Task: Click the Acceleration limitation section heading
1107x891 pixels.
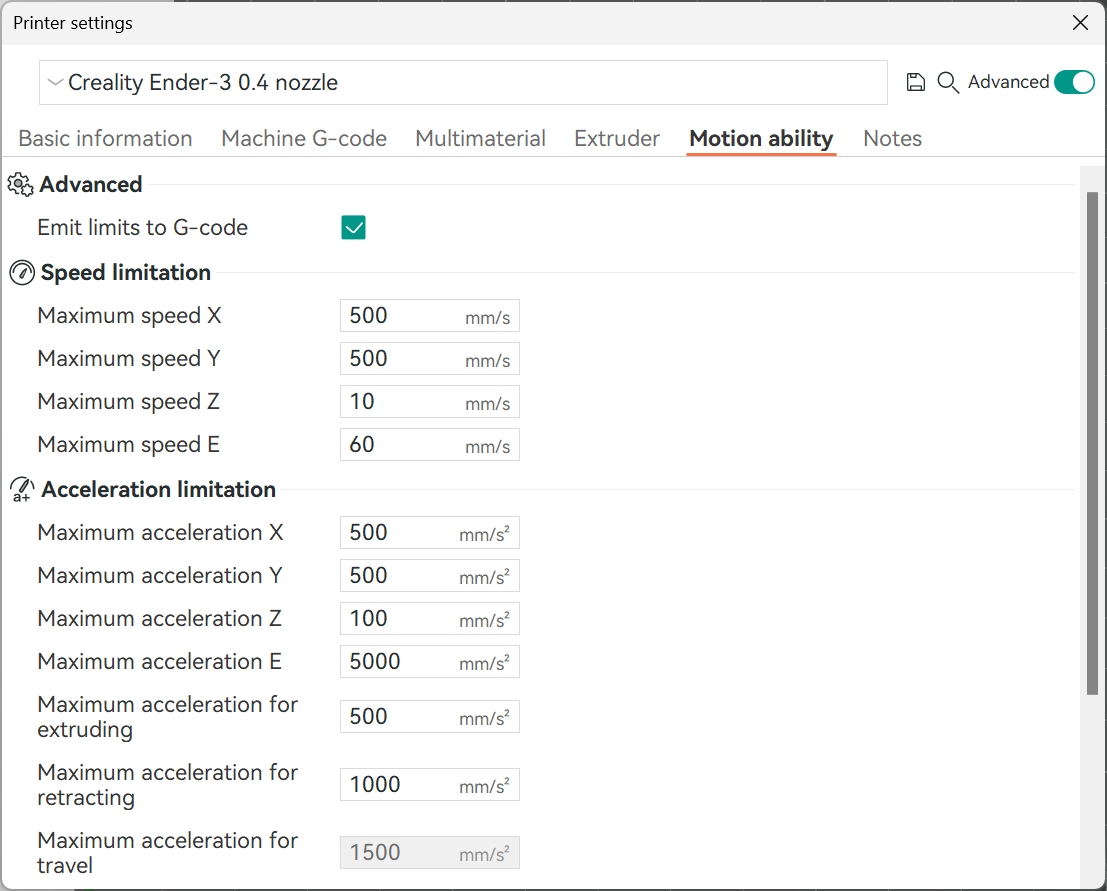Action: (x=158, y=489)
